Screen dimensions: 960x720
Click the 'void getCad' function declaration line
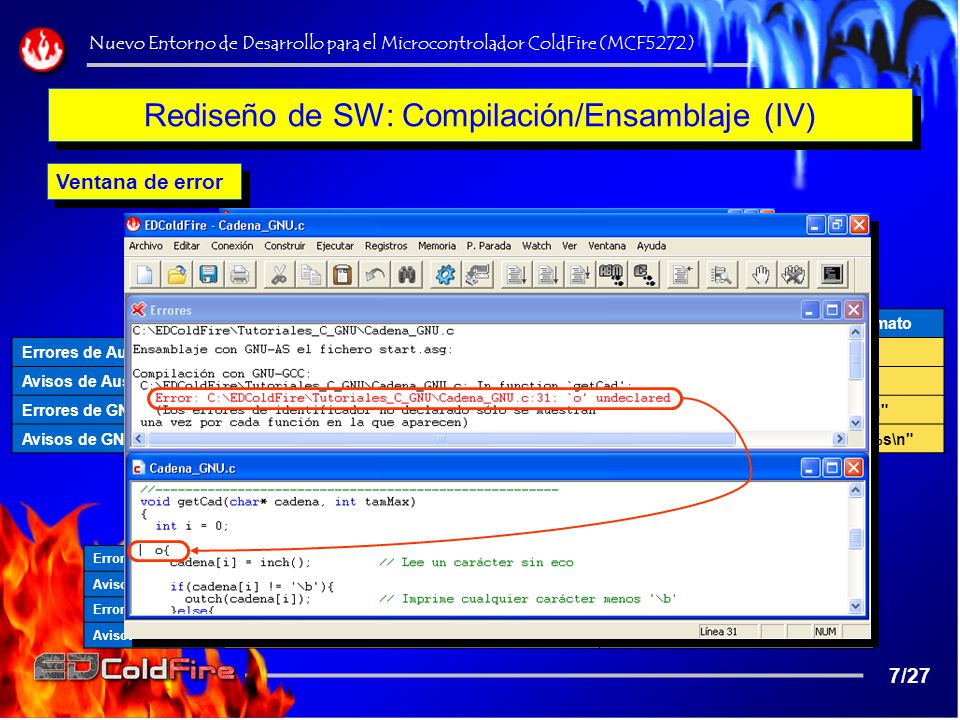(278, 502)
